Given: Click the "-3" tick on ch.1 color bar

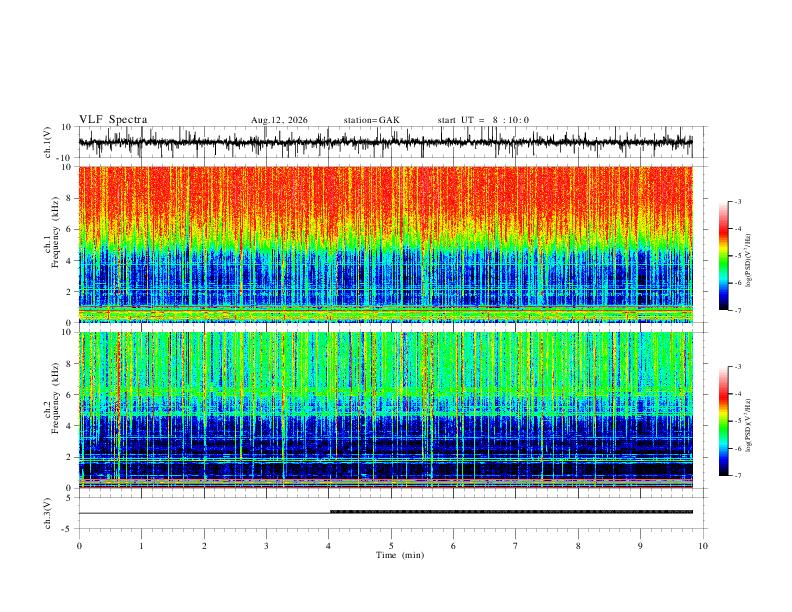Looking at the screenshot, I should tap(738, 201).
